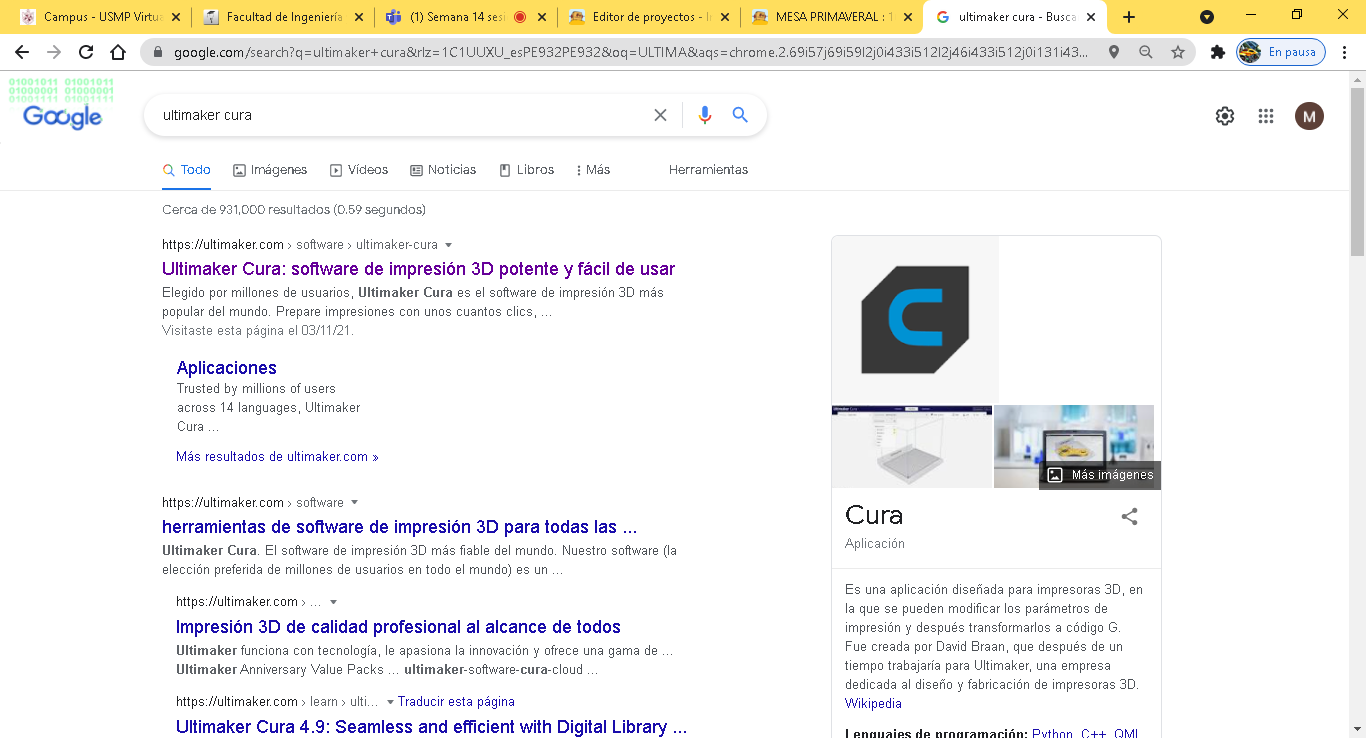This screenshot has width=1366, height=738.
Task: Open Google settings gear
Action: pos(1225,116)
